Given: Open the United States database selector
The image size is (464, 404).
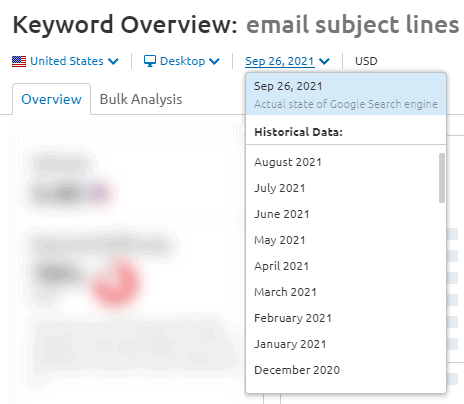Looking at the screenshot, I should tap(67, 61).
